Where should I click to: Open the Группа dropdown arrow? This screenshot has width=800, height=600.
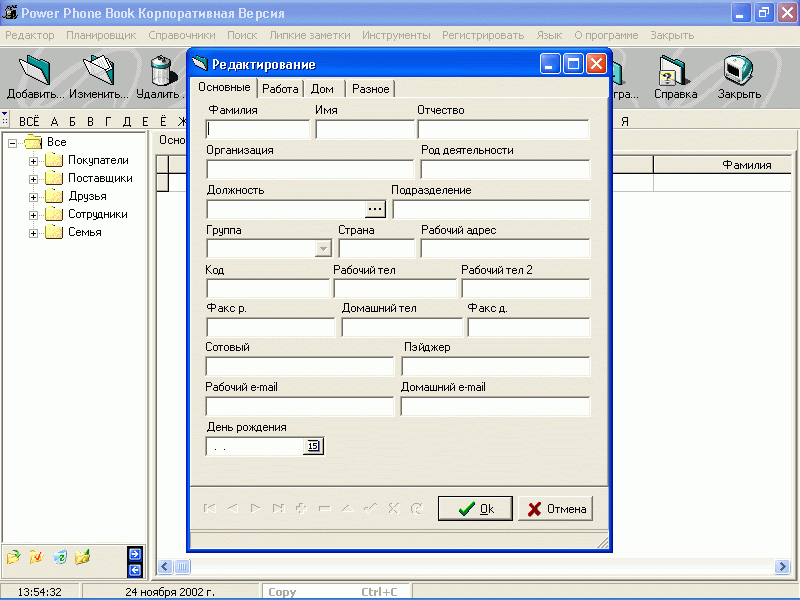323,248
